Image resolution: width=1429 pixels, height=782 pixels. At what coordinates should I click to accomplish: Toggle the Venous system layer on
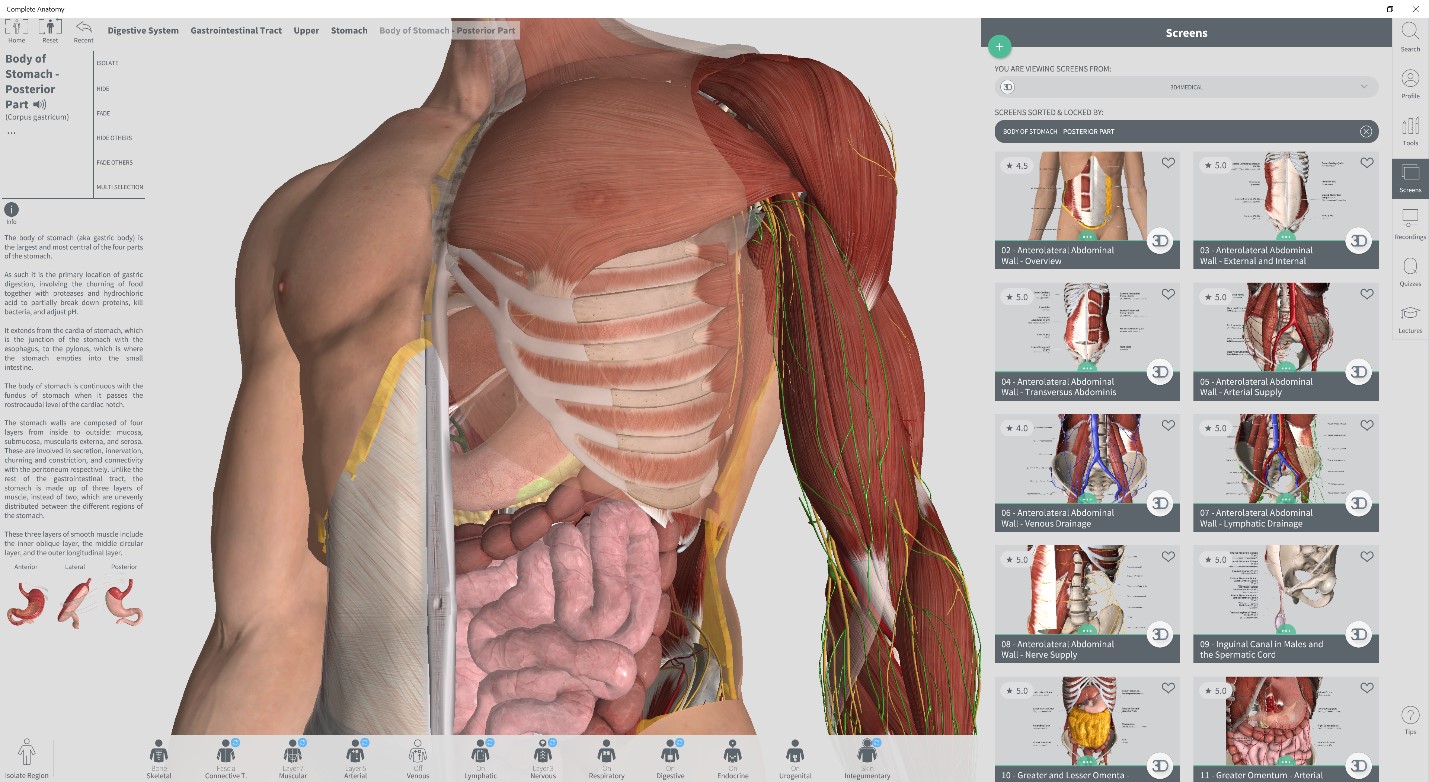point(418,755)
